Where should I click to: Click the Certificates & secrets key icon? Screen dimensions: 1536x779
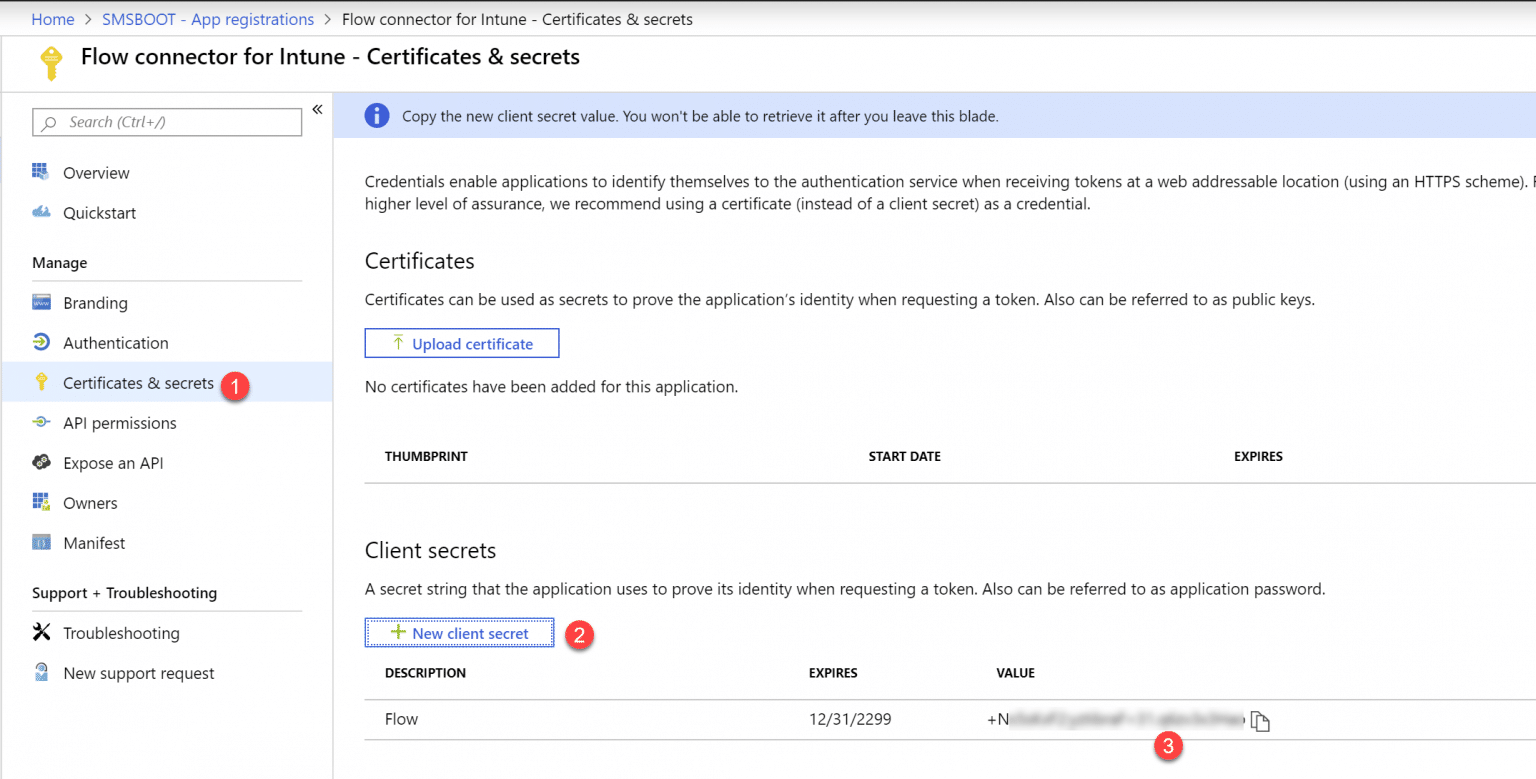pyautogui.click(x=41, y=382)
